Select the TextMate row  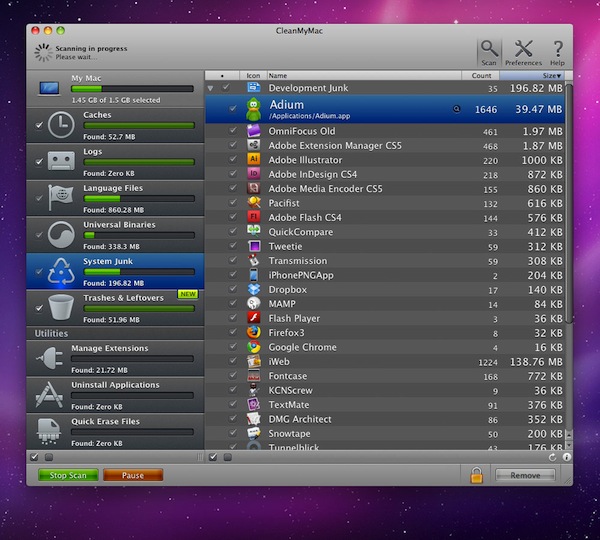point(385,405)
